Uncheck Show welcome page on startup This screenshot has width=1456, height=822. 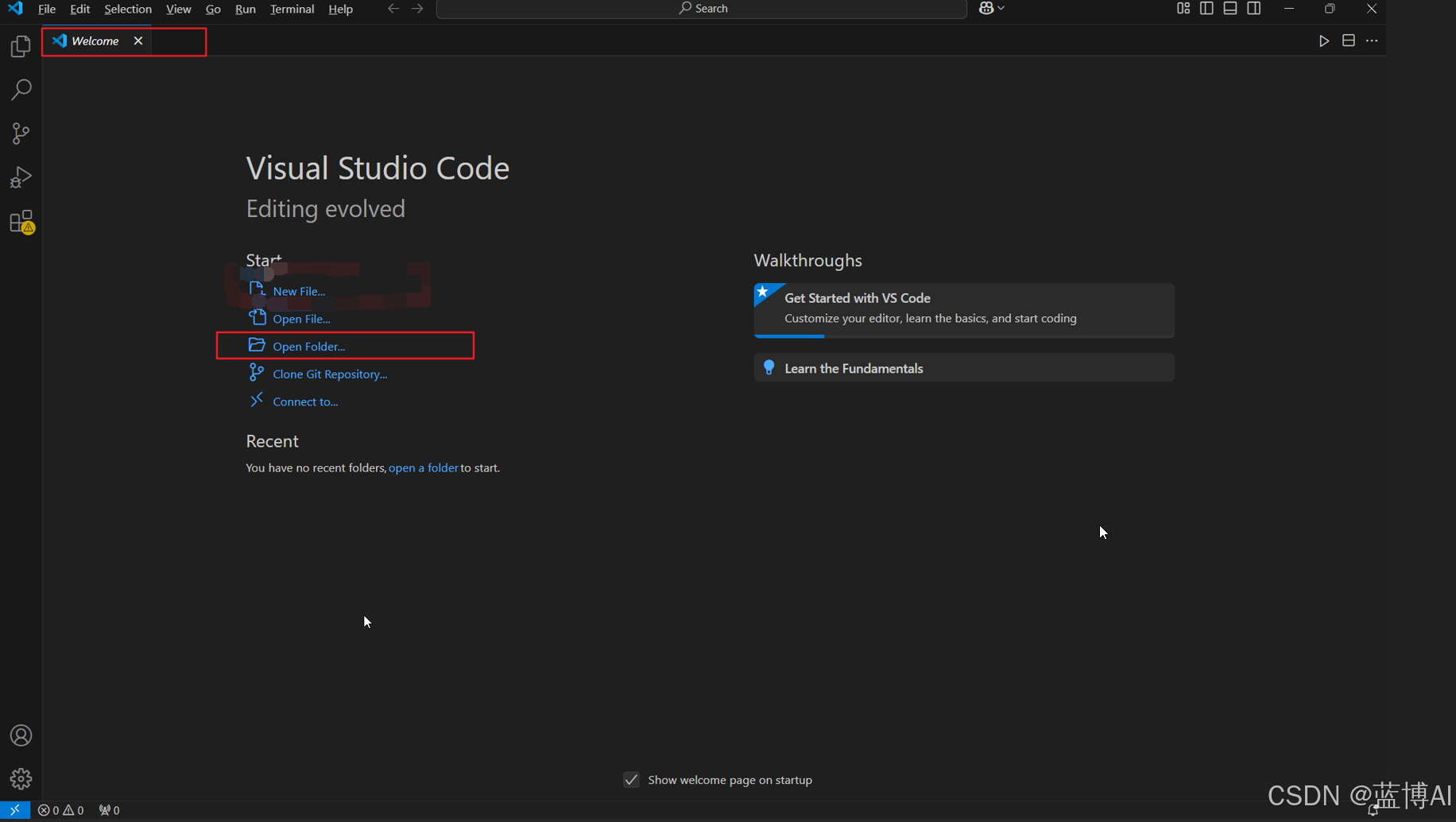[631, 780]
